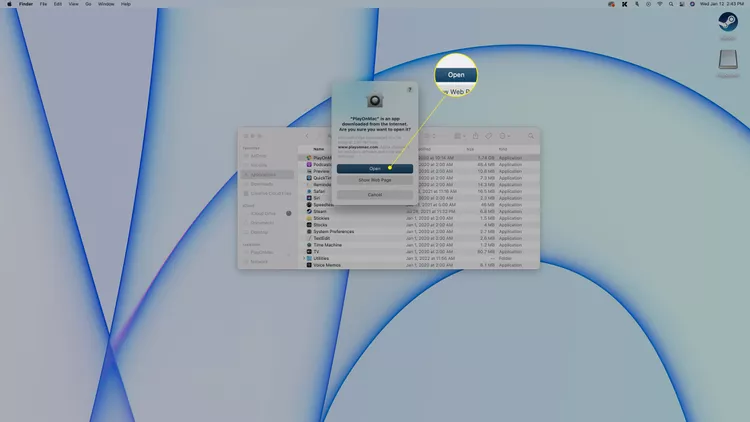Open the Finder group-by dropdown
The width and height of the screenshot is (750, 422).
(x=460, y=136)
